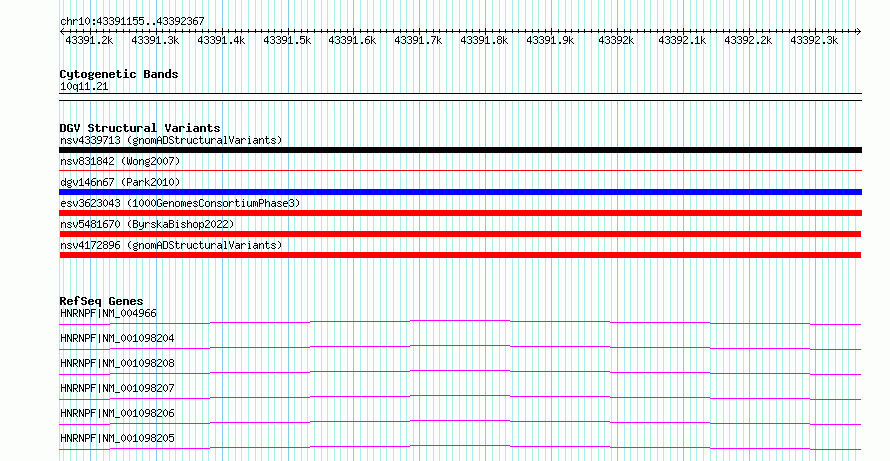Click the 43392.1k ruler tick label
Screen dimensions: 890x461
[682, 41]
